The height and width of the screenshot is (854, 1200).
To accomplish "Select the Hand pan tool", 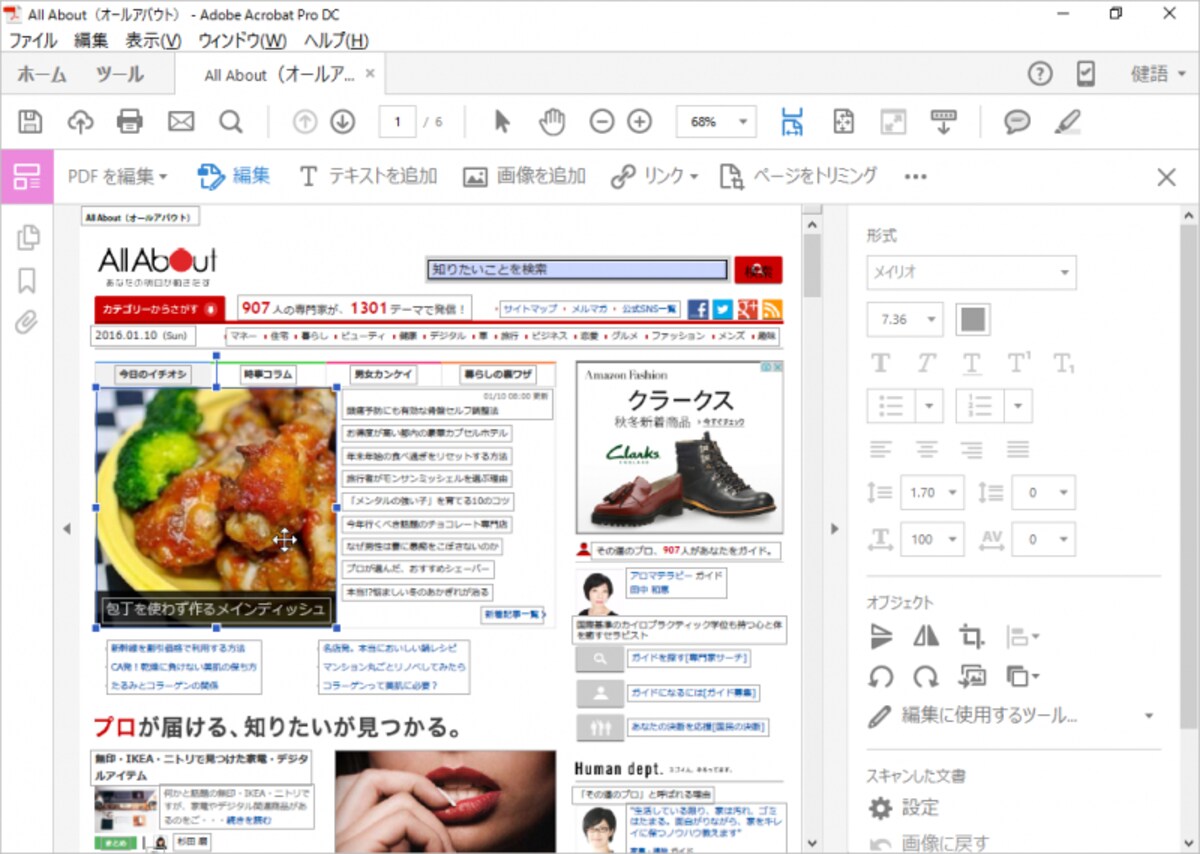I will click(552, 122).
